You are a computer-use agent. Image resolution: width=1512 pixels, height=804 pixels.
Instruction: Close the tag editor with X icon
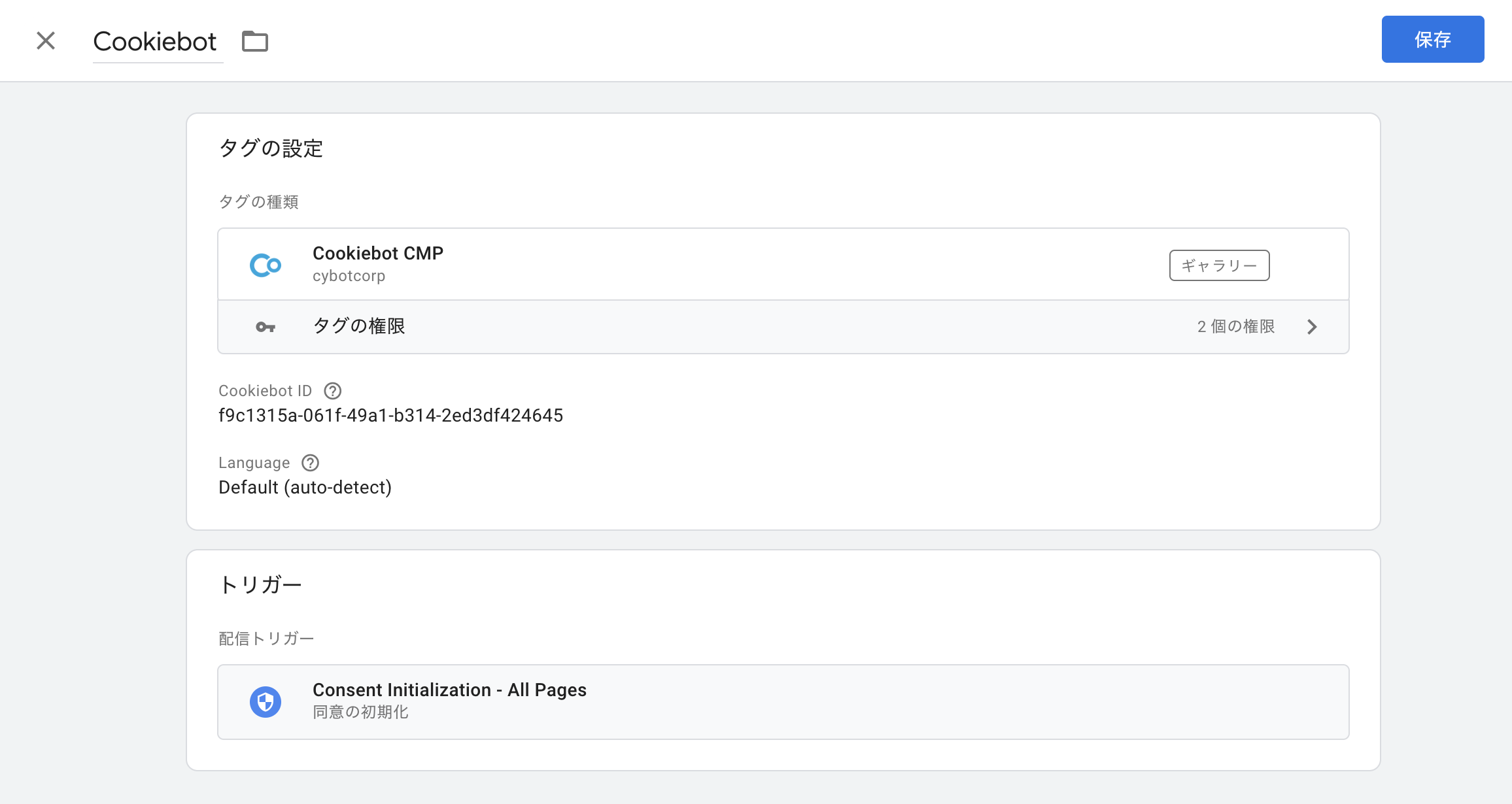click(46, 41)
